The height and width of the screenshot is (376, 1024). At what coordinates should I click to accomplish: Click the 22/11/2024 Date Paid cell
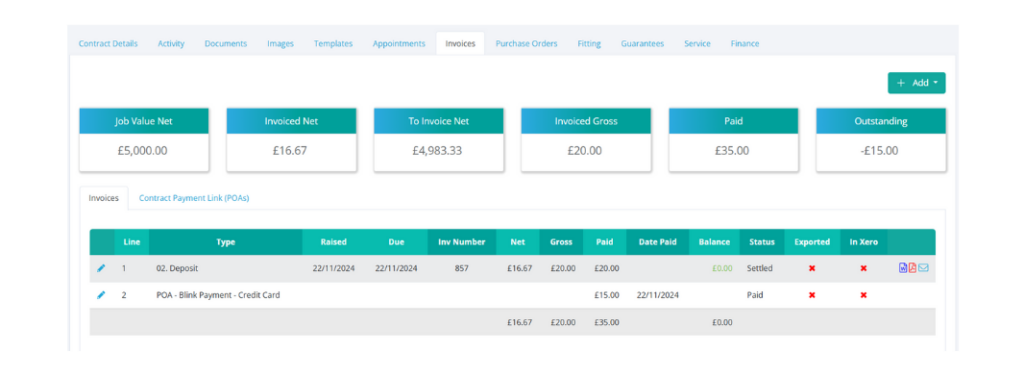[658, 295]
